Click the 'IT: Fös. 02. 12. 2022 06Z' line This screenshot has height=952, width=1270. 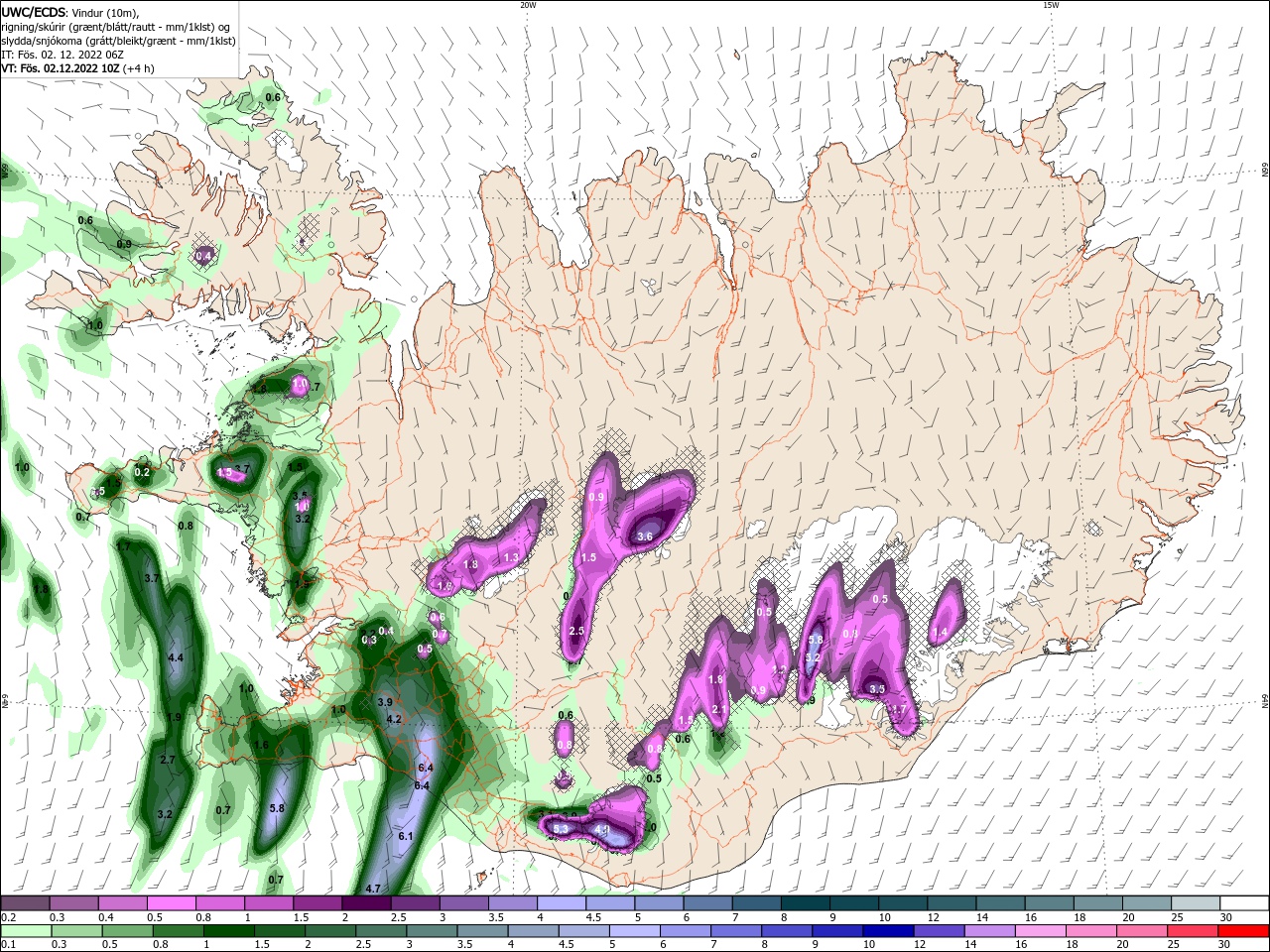(x=63, y=55)
